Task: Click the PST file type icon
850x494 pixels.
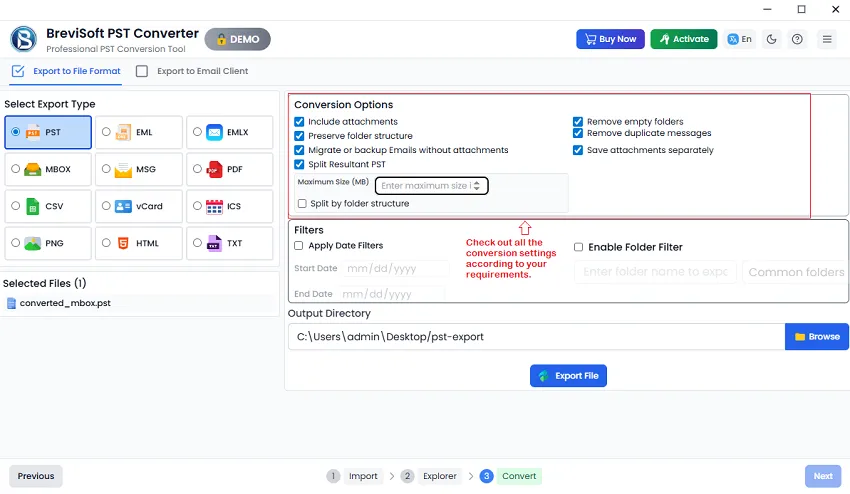Action: [x=33, y=132]
